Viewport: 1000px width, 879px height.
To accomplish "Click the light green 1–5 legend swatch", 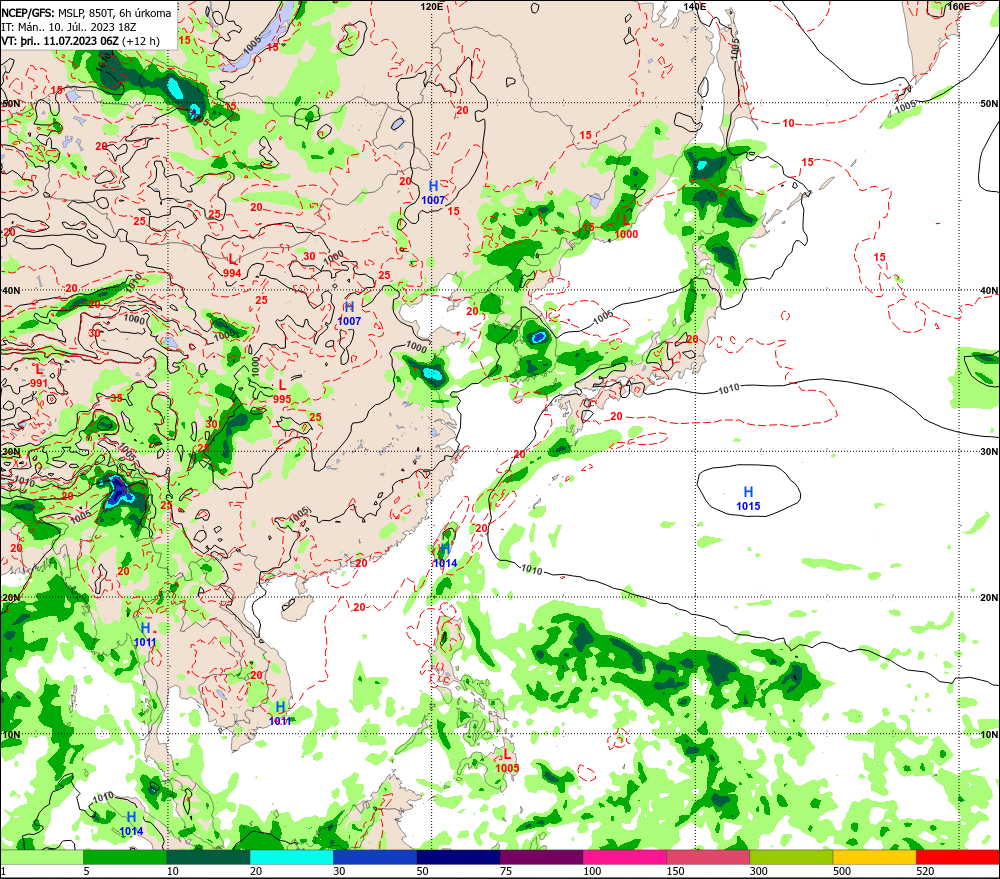I will coord(42,857).
